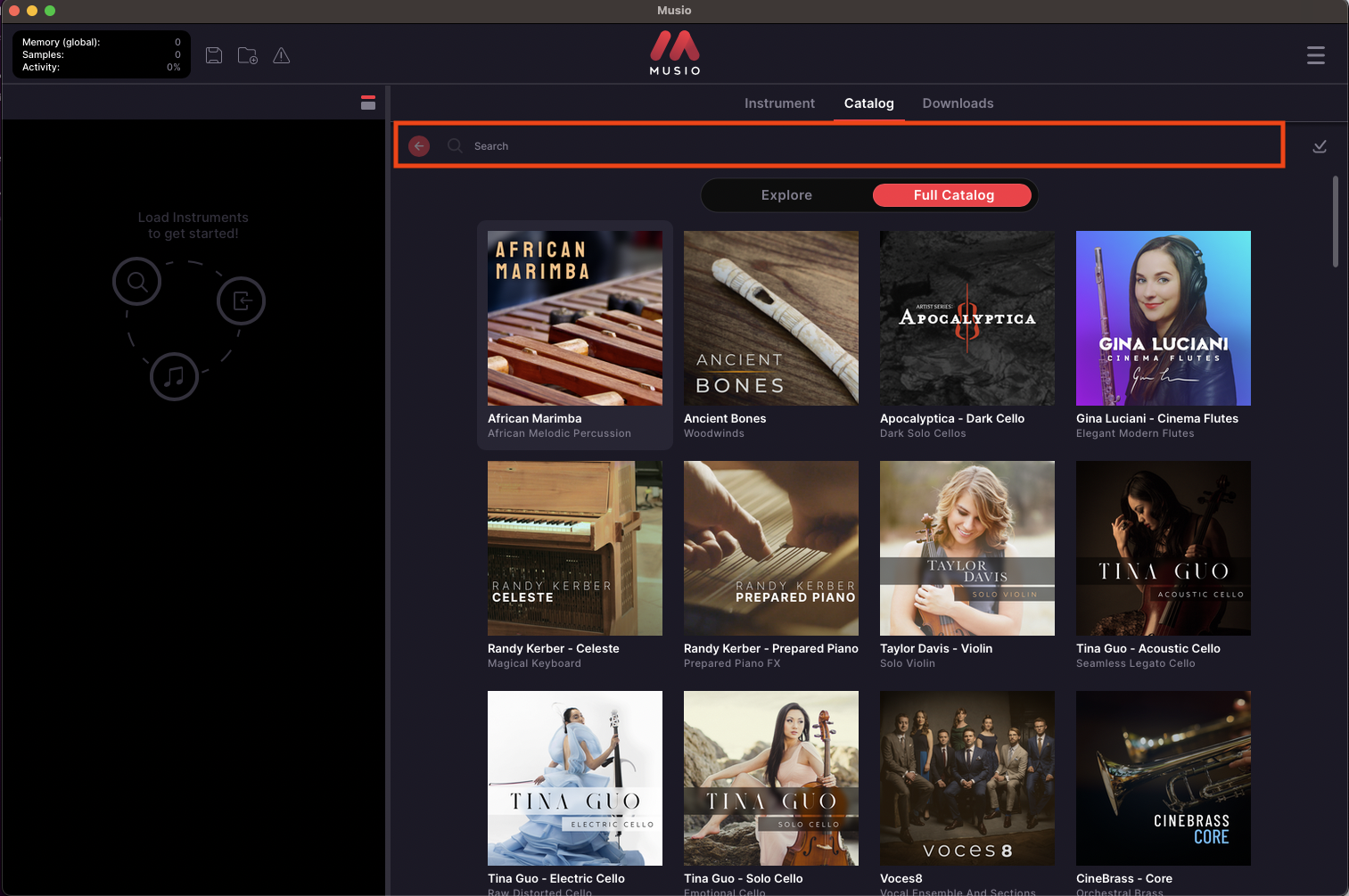This screenshot has width=1349, height=896.
Task: Click 'Taylor Davis - Violin' title
Action: (936, 648)
